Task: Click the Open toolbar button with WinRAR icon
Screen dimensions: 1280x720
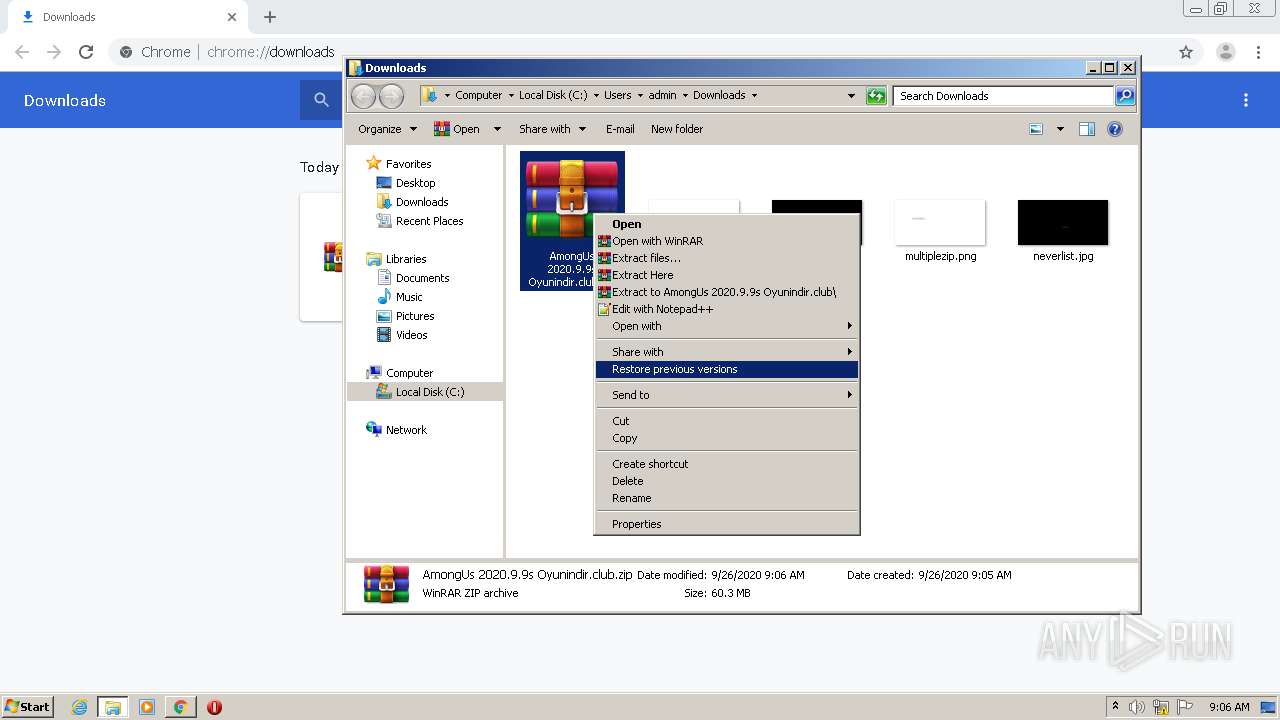Action: (x=457, y=129)
